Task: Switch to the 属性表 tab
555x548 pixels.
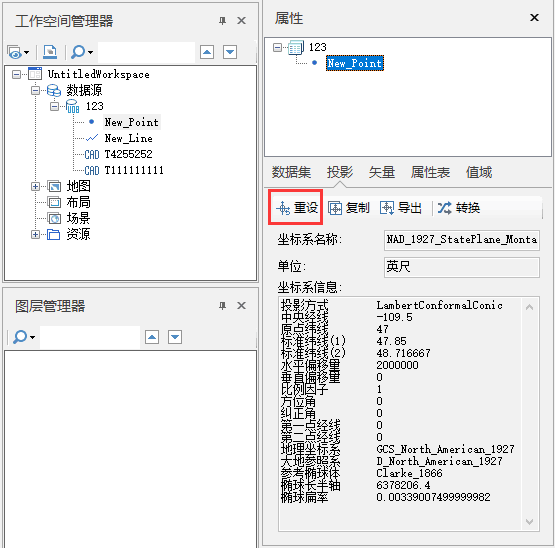Action: [x=430, y=172]
